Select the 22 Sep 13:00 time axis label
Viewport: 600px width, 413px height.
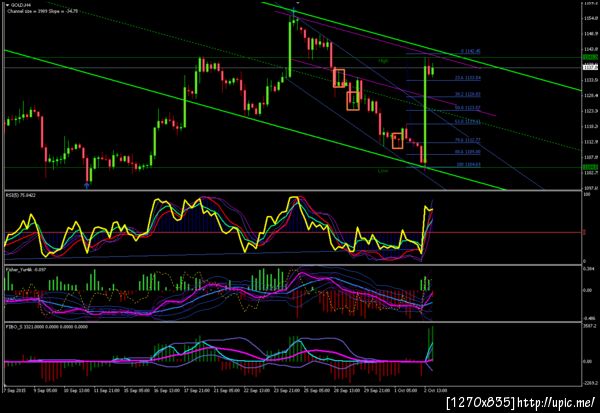tap(257, 391)
